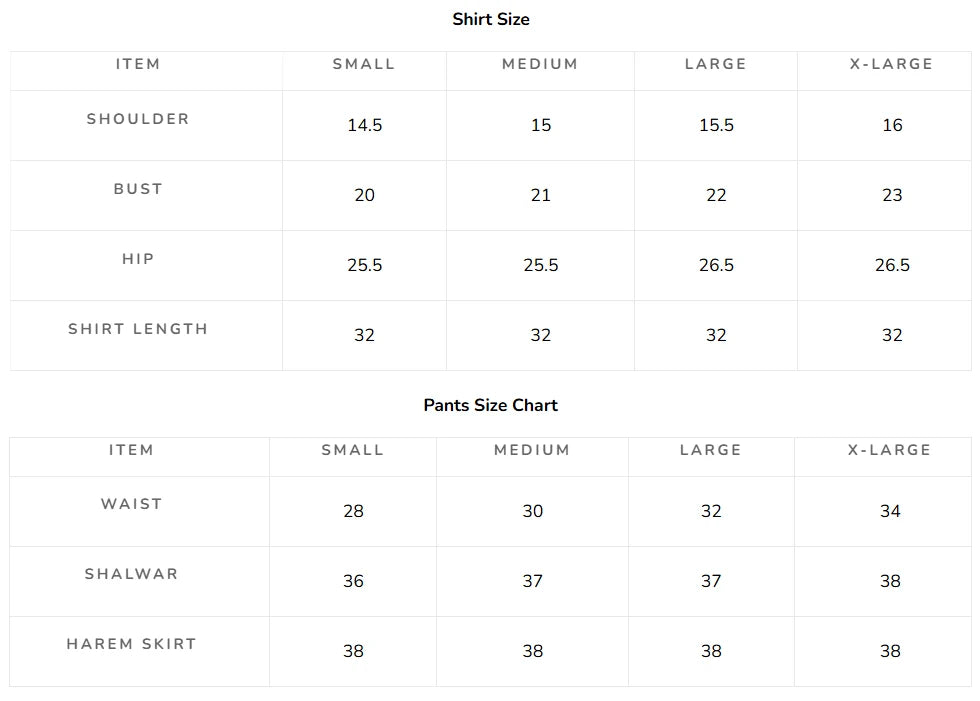Screen dimensions: 980x701
Task: Select waist small value 28
Action: (x=353, y=511)
